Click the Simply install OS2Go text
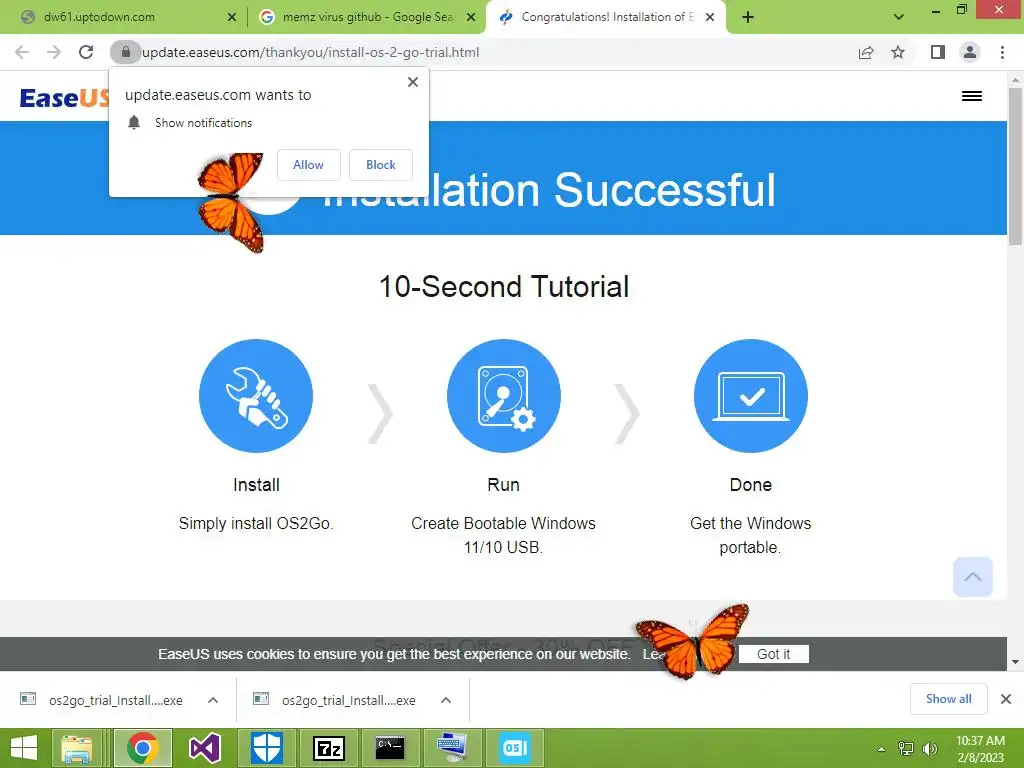 [x=256, y=523]
